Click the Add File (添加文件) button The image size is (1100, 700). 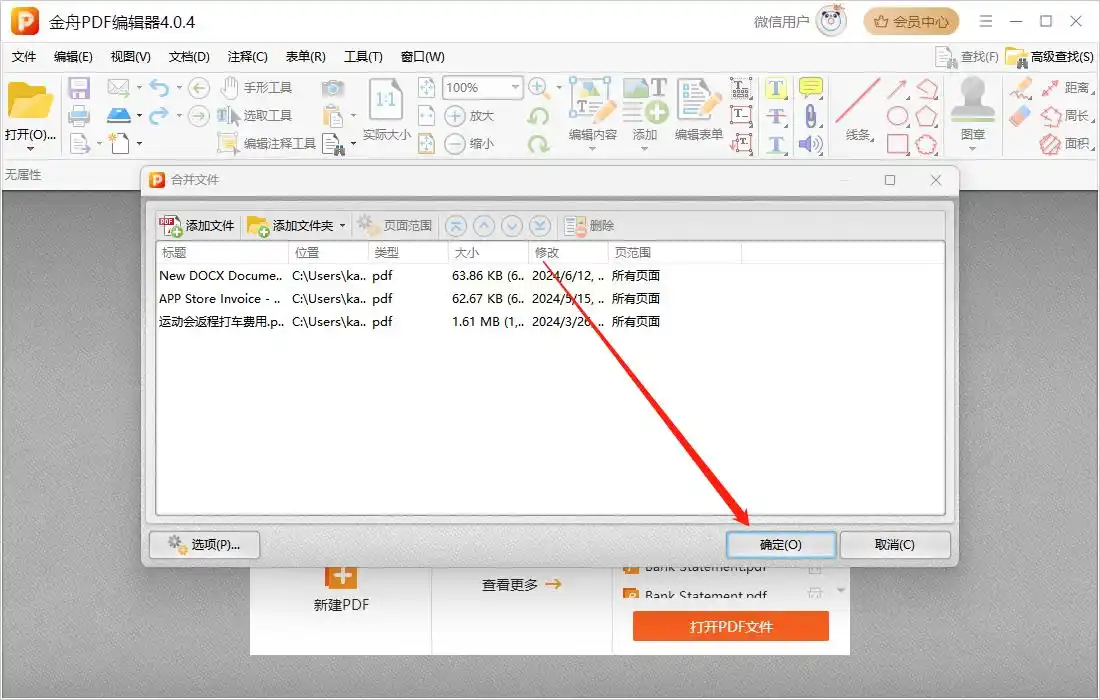pos(196,226)
